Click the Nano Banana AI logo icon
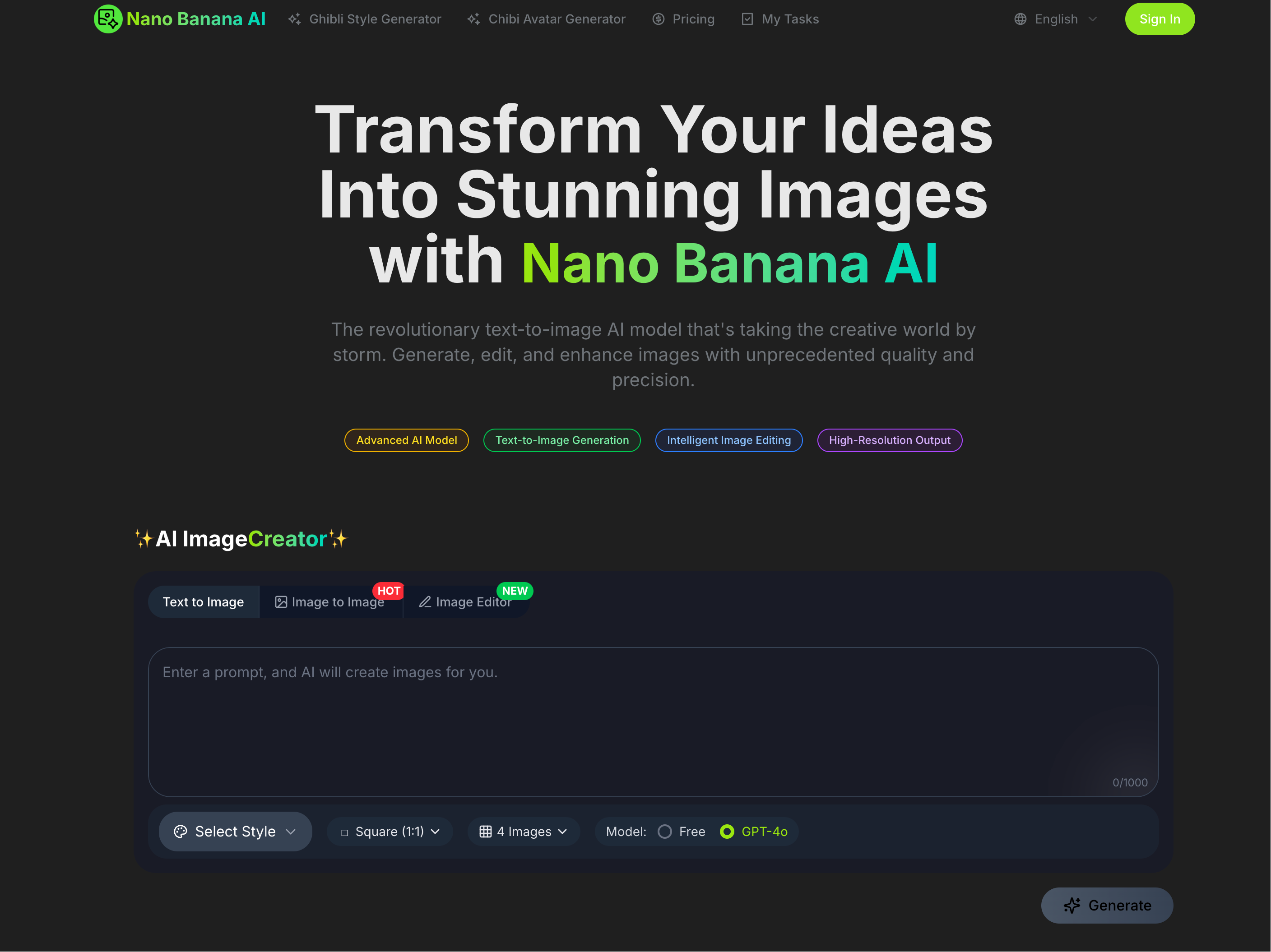This screenshot has height=952, width=1271. 107,19
